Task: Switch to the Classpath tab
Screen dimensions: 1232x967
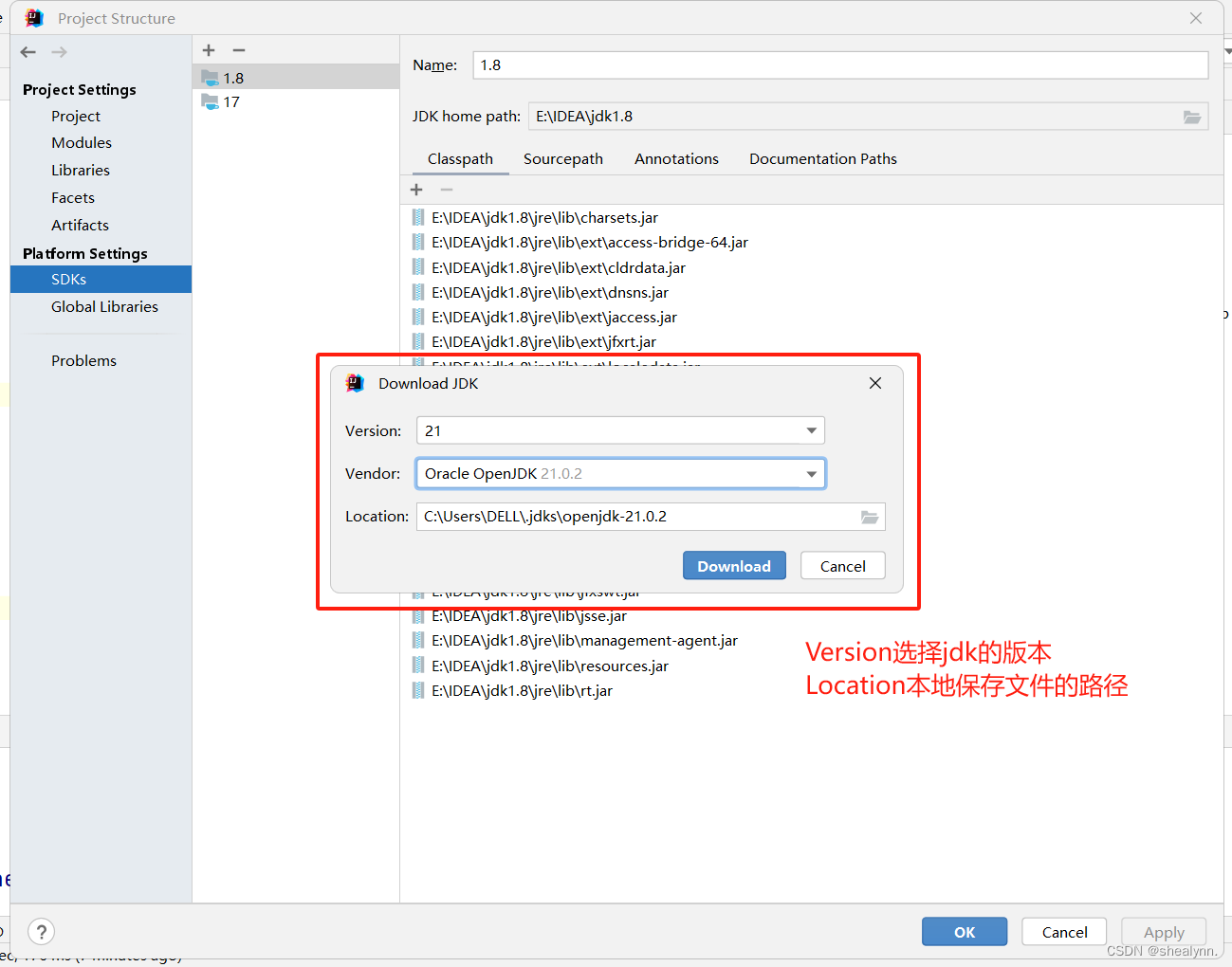Action: (460, 159)
